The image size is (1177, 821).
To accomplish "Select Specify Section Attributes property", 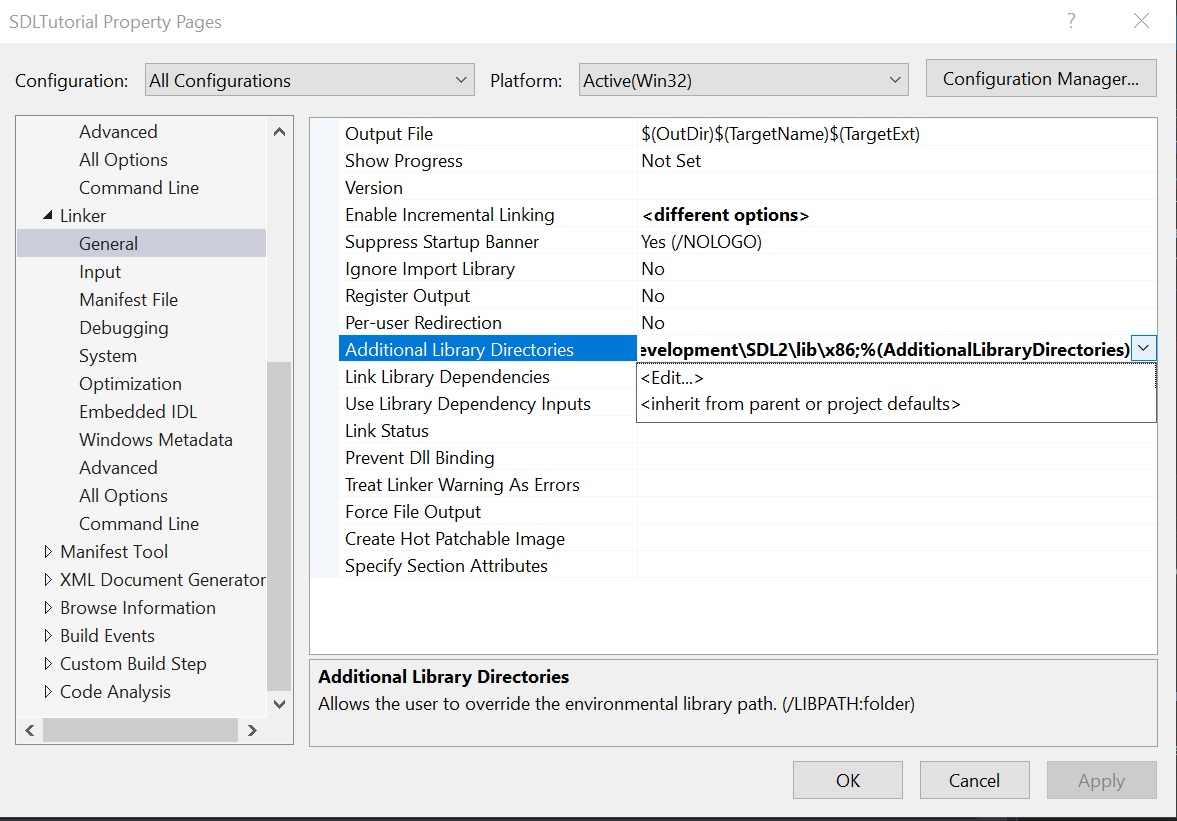I will pyautogui.click(x=447, y=566).
